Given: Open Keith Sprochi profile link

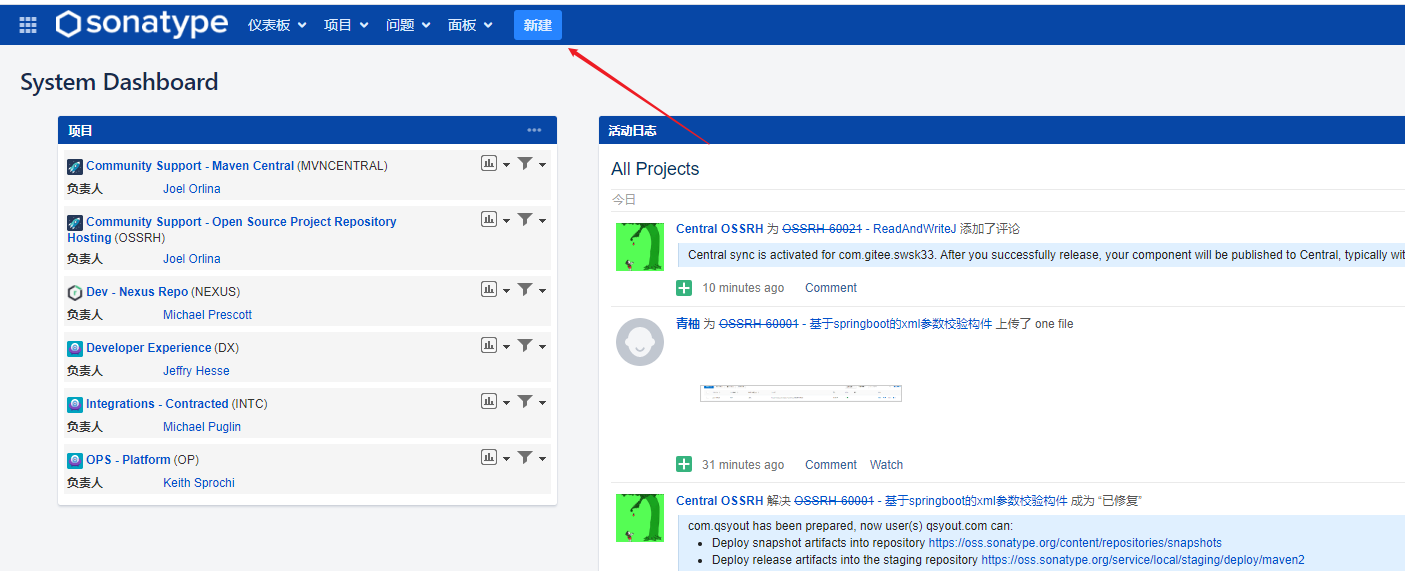Looking at the screenshot, I should (x=199, y=483).
